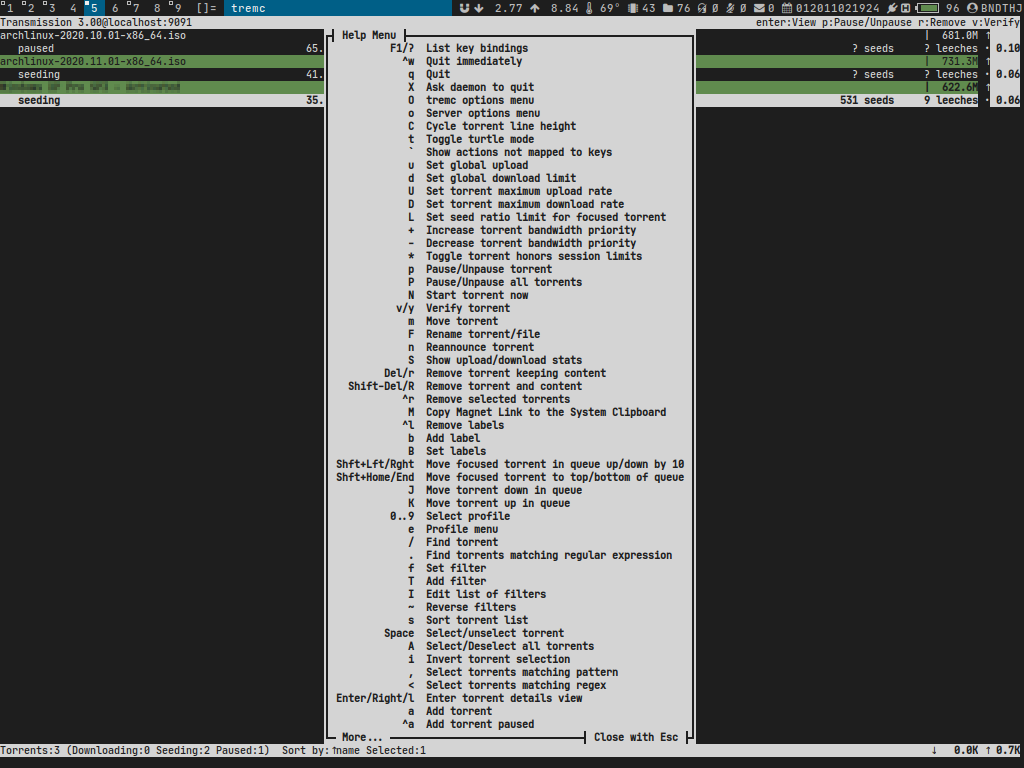The image size is (1024, 768).
Task: Click the download arrow network speed icon
Action: click(x=479, y=8)
